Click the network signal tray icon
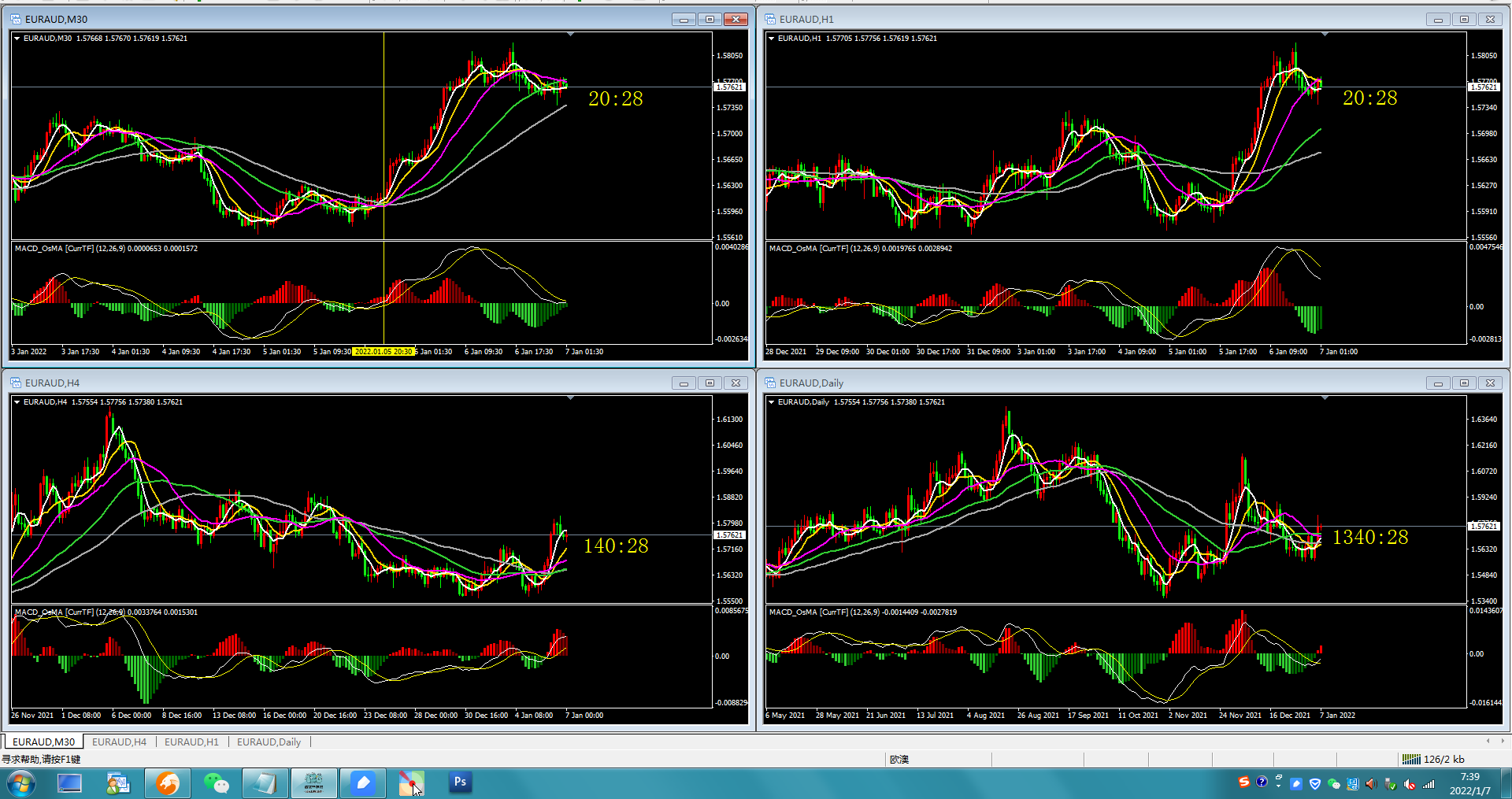The height and width of the screenshot is (799, 1512). coord(1428,783)
